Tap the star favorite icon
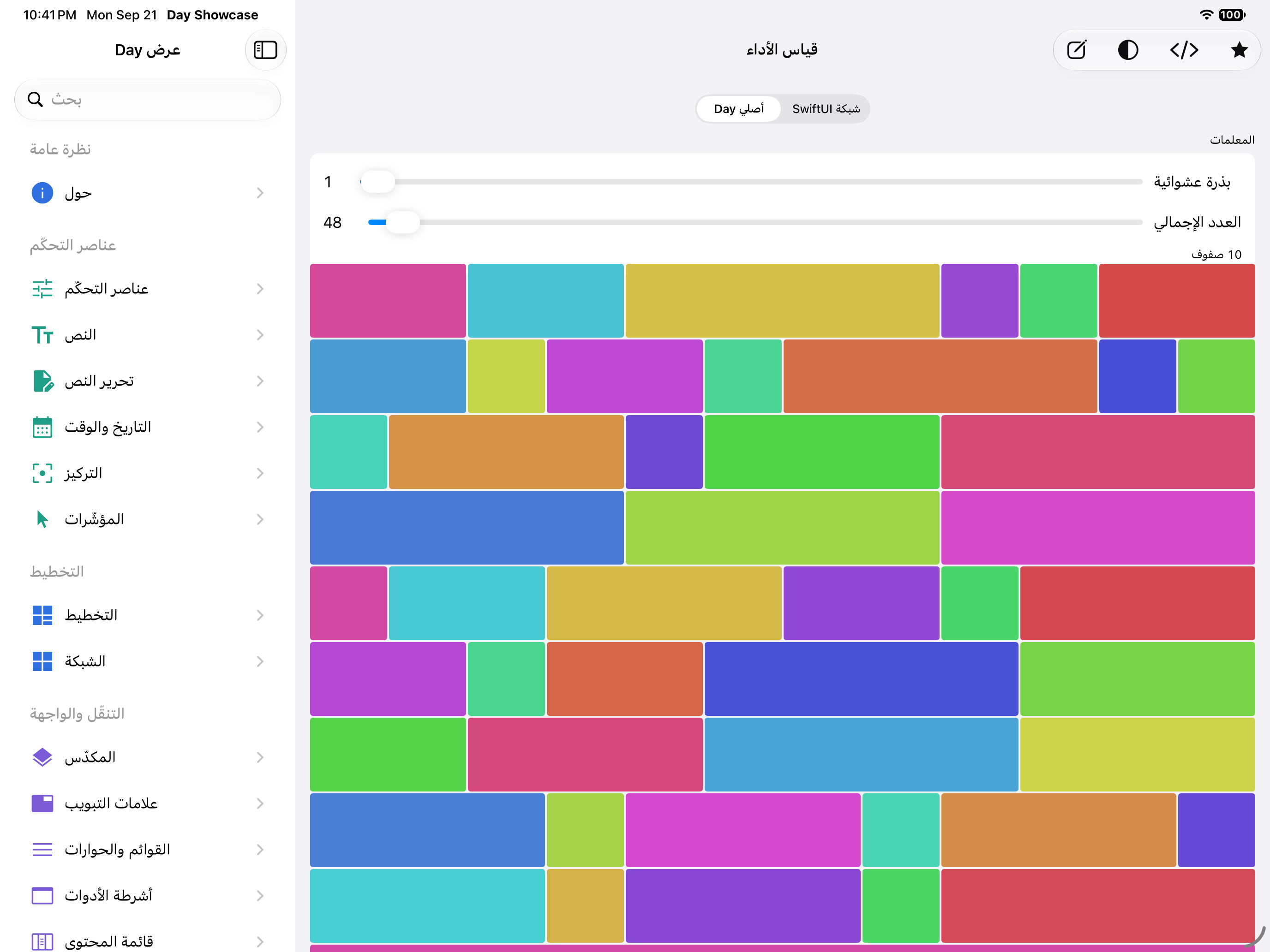Viewport: 1270px width, 952px height. 1239,50
